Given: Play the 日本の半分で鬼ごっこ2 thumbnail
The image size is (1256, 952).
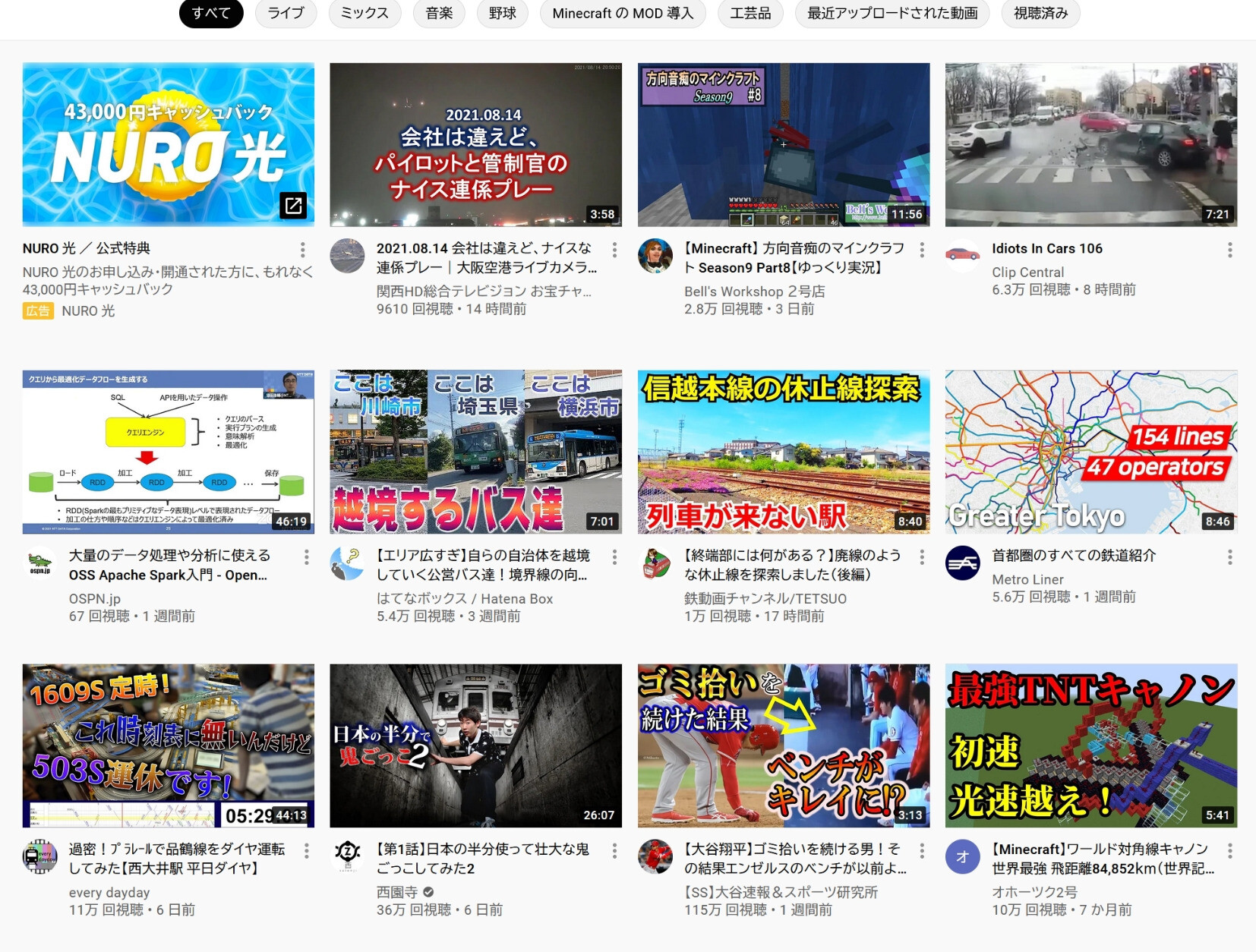Looking at the screenshot, I should pos(475,746).
